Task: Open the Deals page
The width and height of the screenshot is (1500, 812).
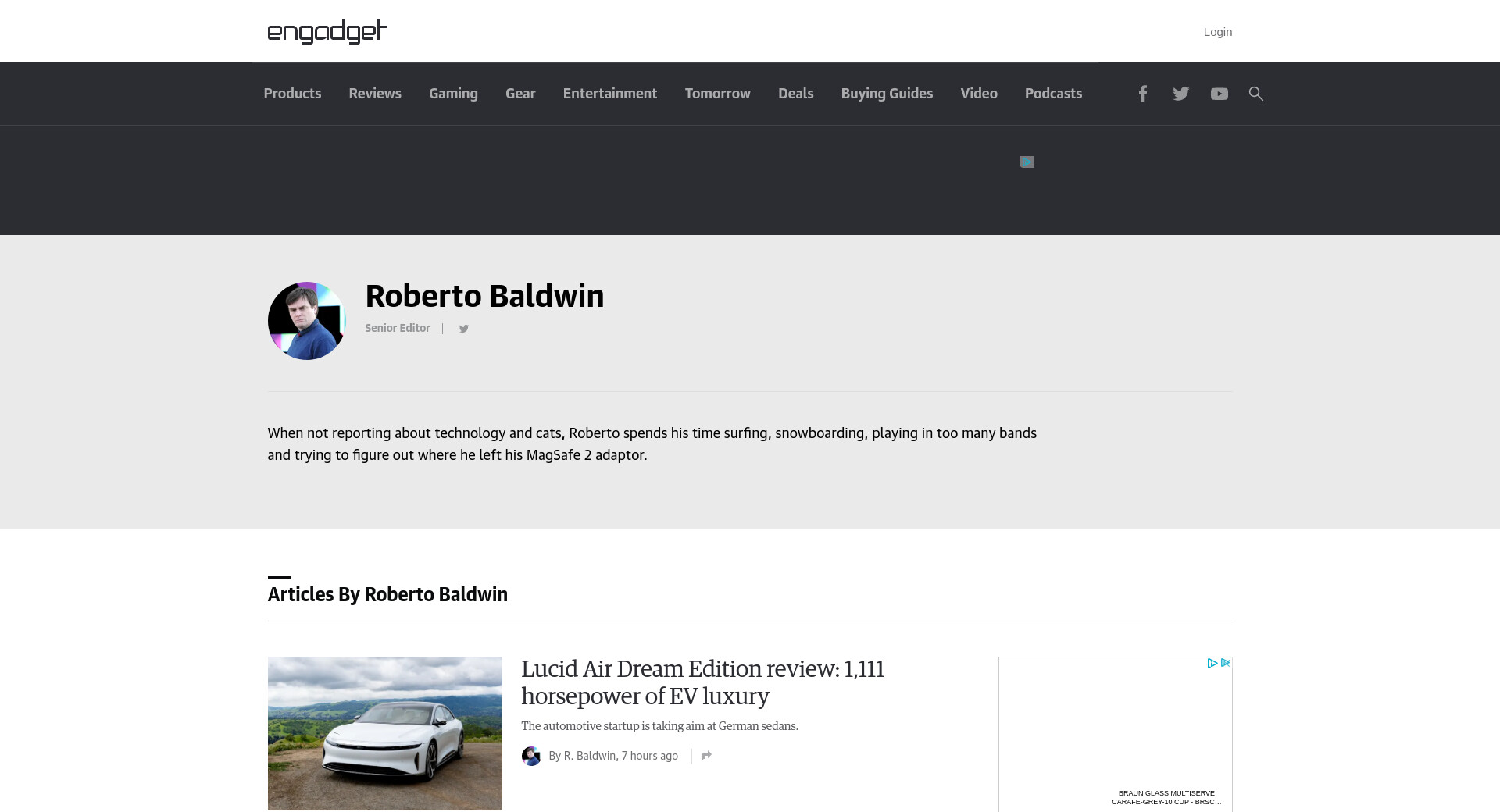Action: tap(795, 94)
